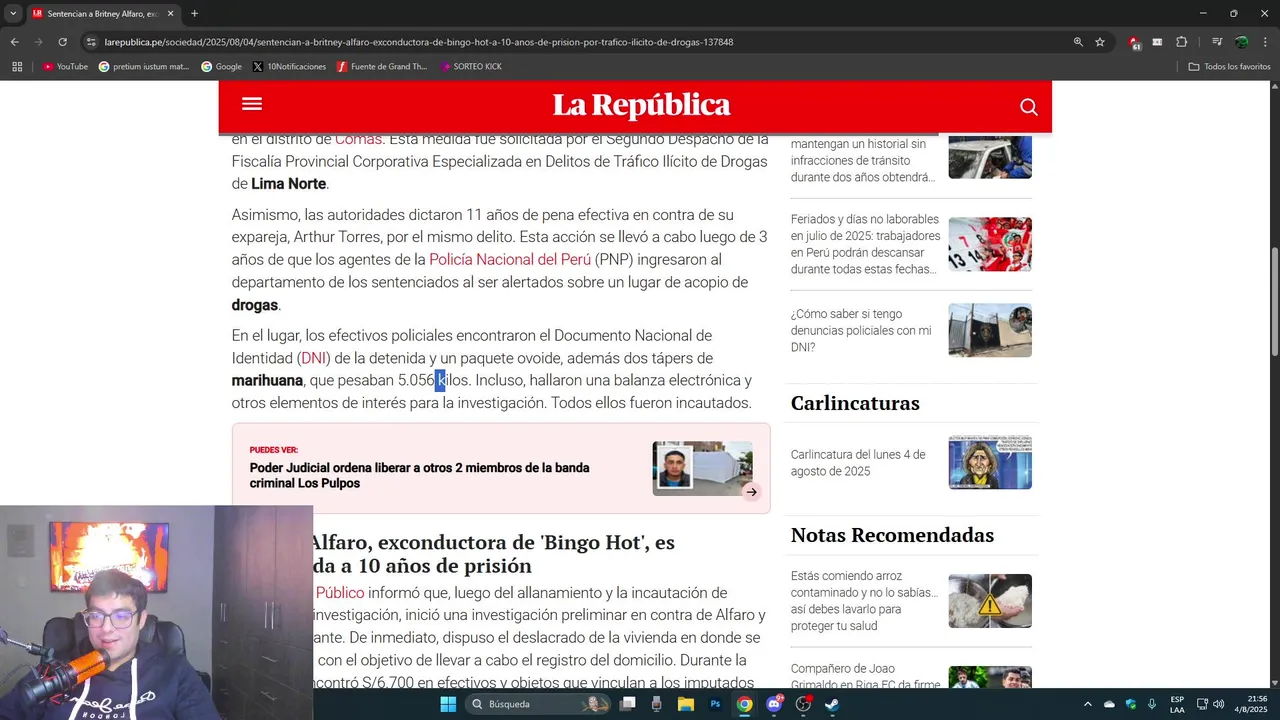1280x720 pixels.
Task: Open File Explorer from the taskbar
Action: (686, 704)
